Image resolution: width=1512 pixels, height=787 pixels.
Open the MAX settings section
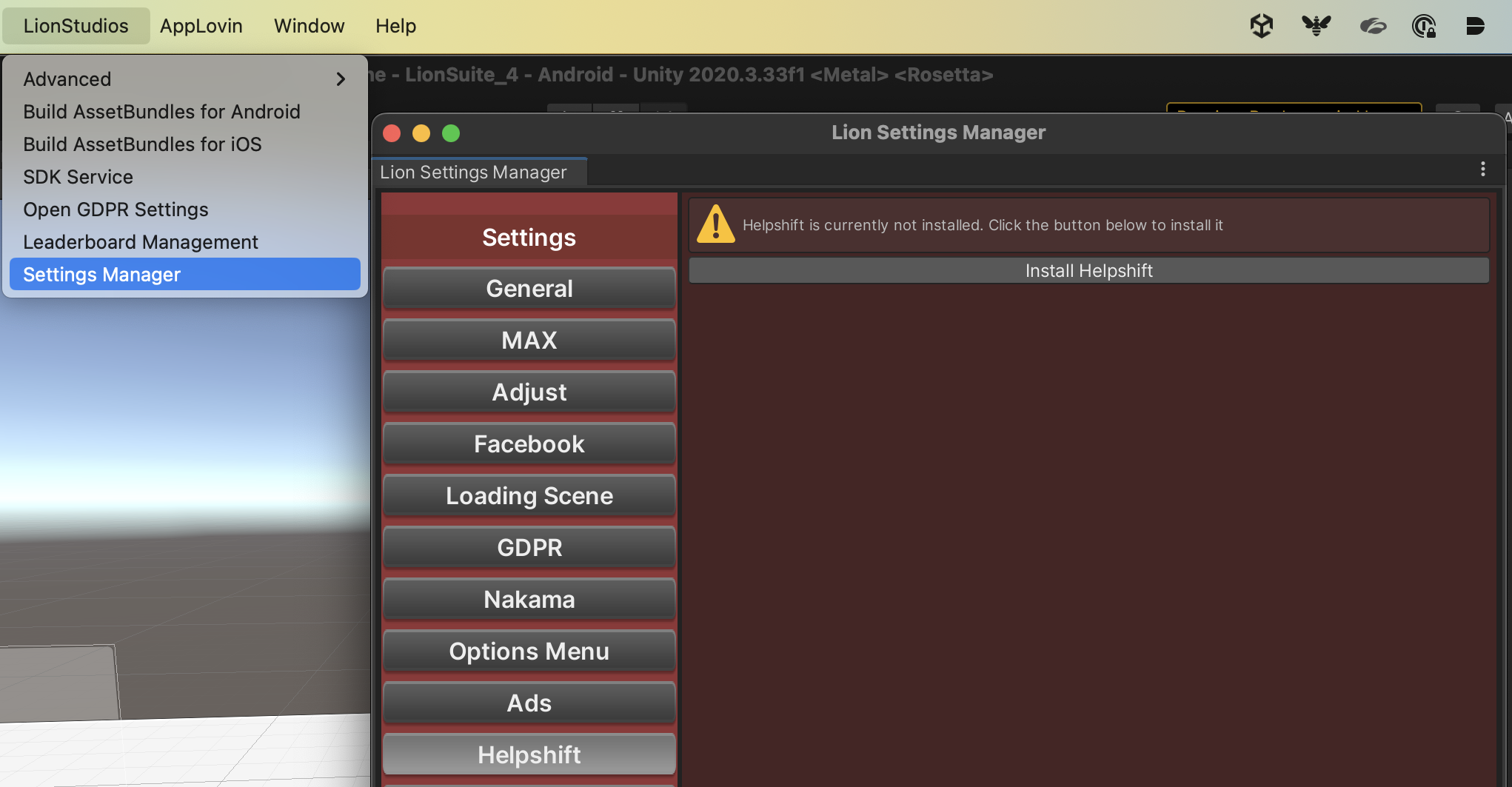tap(529, 340)
